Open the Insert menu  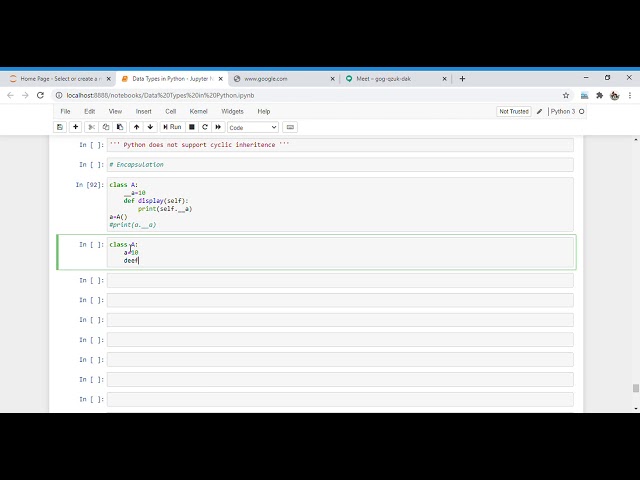(x=143, y=111)
